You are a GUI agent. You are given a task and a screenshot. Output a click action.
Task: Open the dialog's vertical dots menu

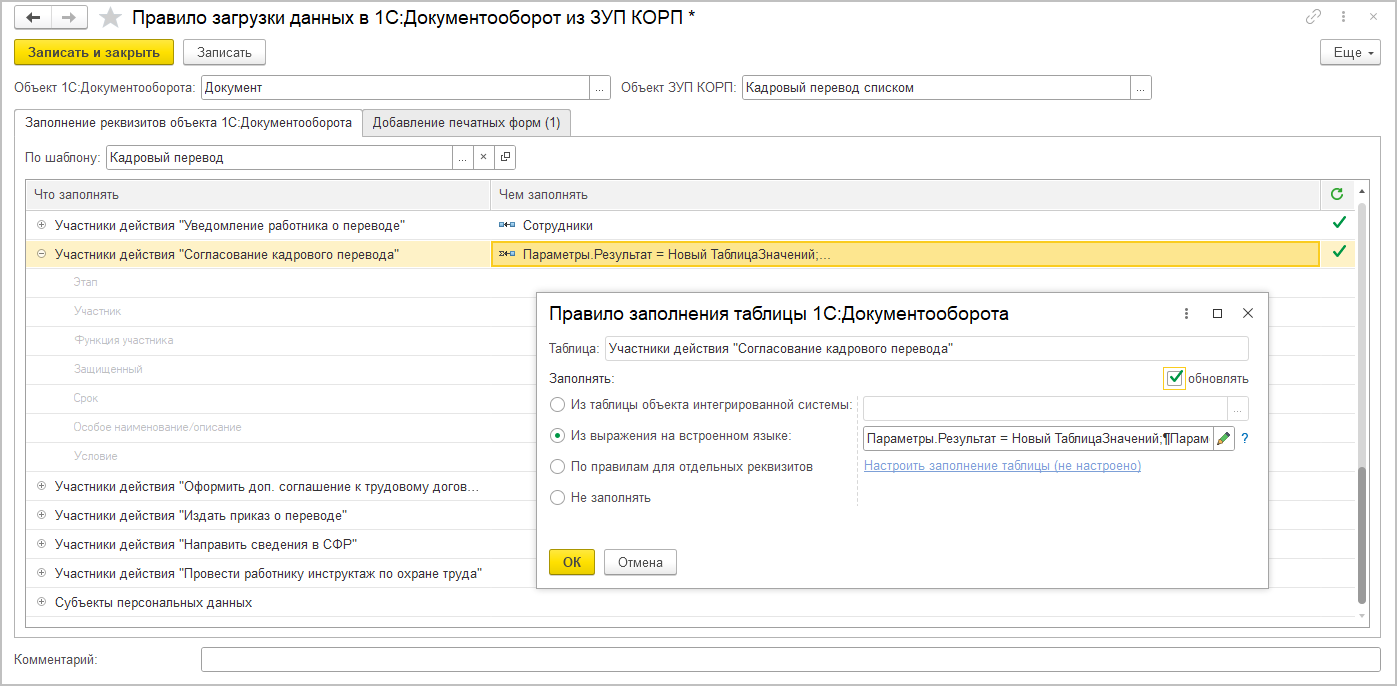tap(1186, 313)
